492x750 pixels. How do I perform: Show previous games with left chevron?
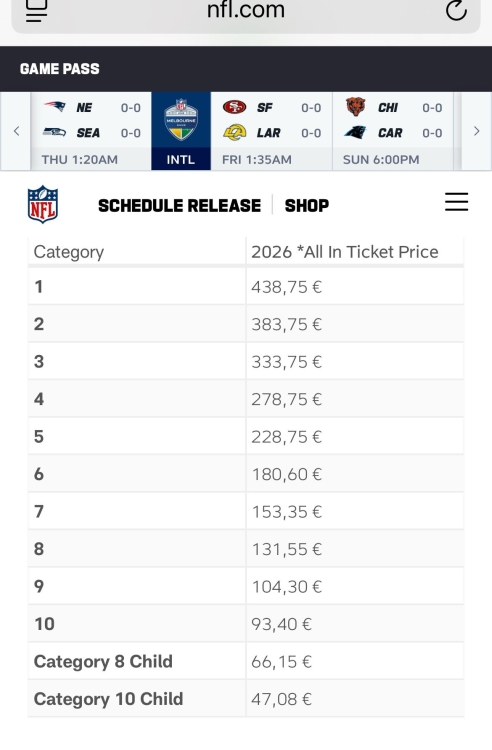16,131
